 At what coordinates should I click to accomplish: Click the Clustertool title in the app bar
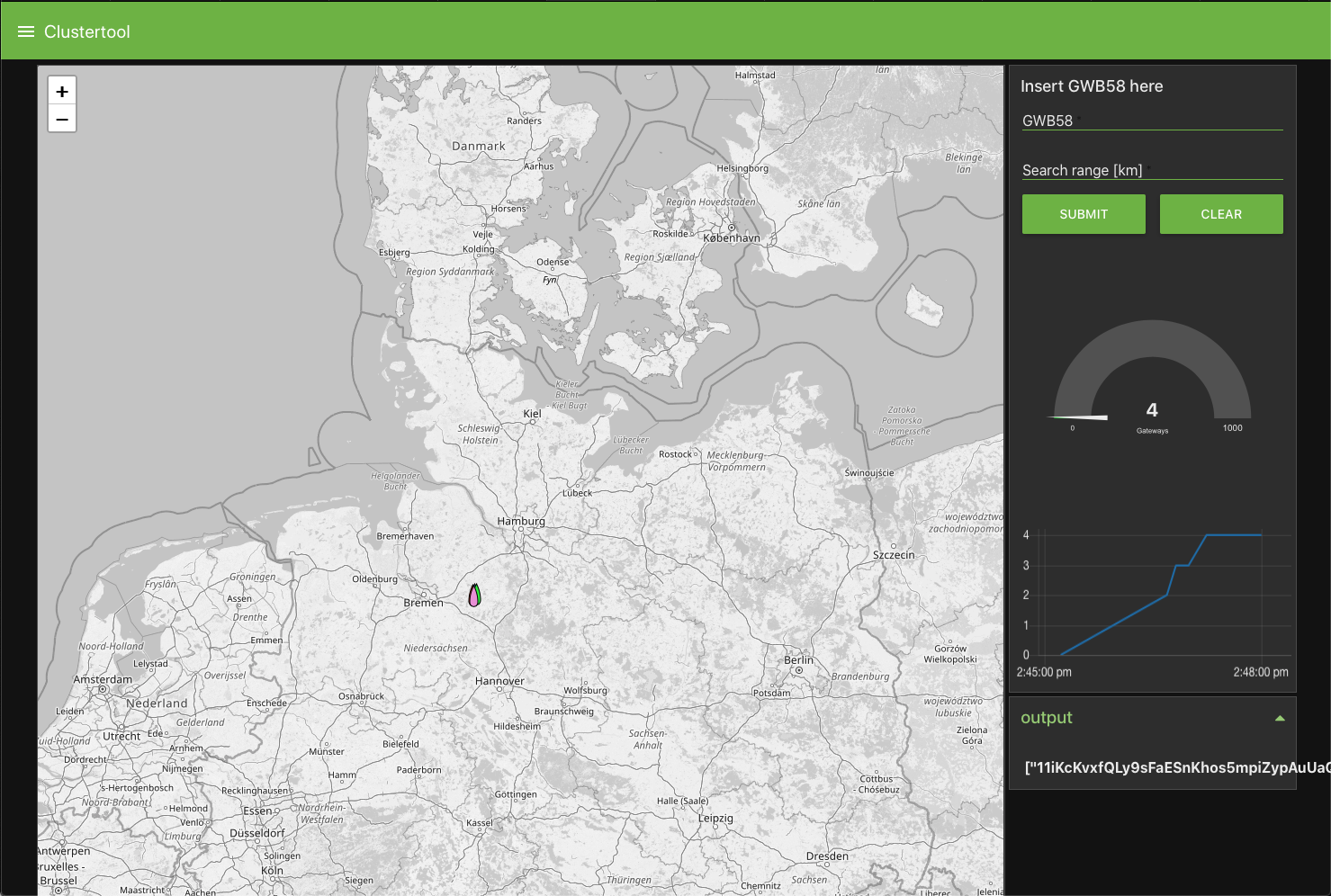point(86,31)
